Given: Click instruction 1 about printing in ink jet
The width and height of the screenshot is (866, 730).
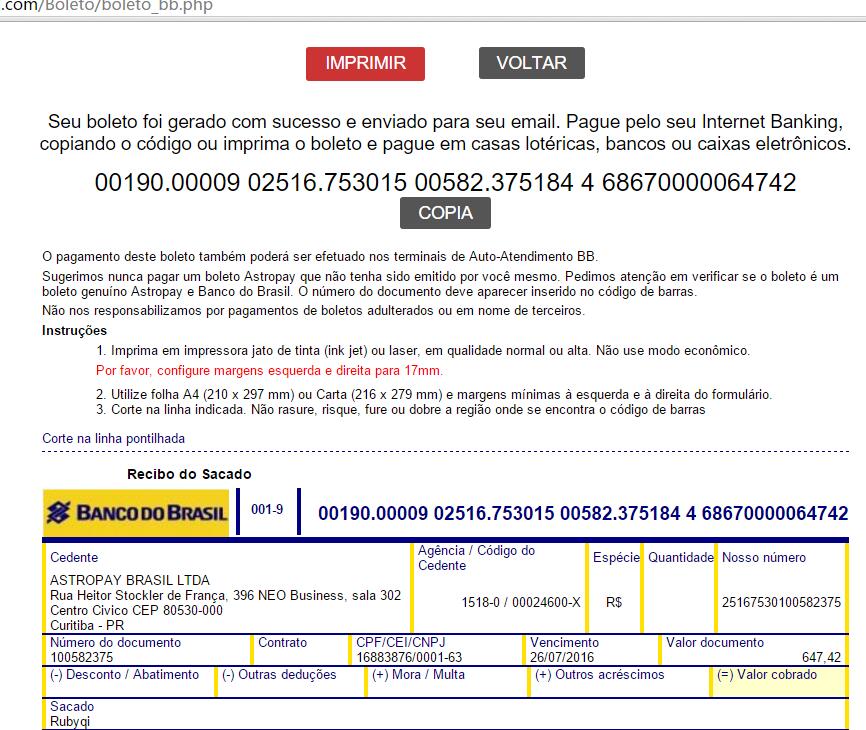Looking at the screenshot, I should 423,351.
